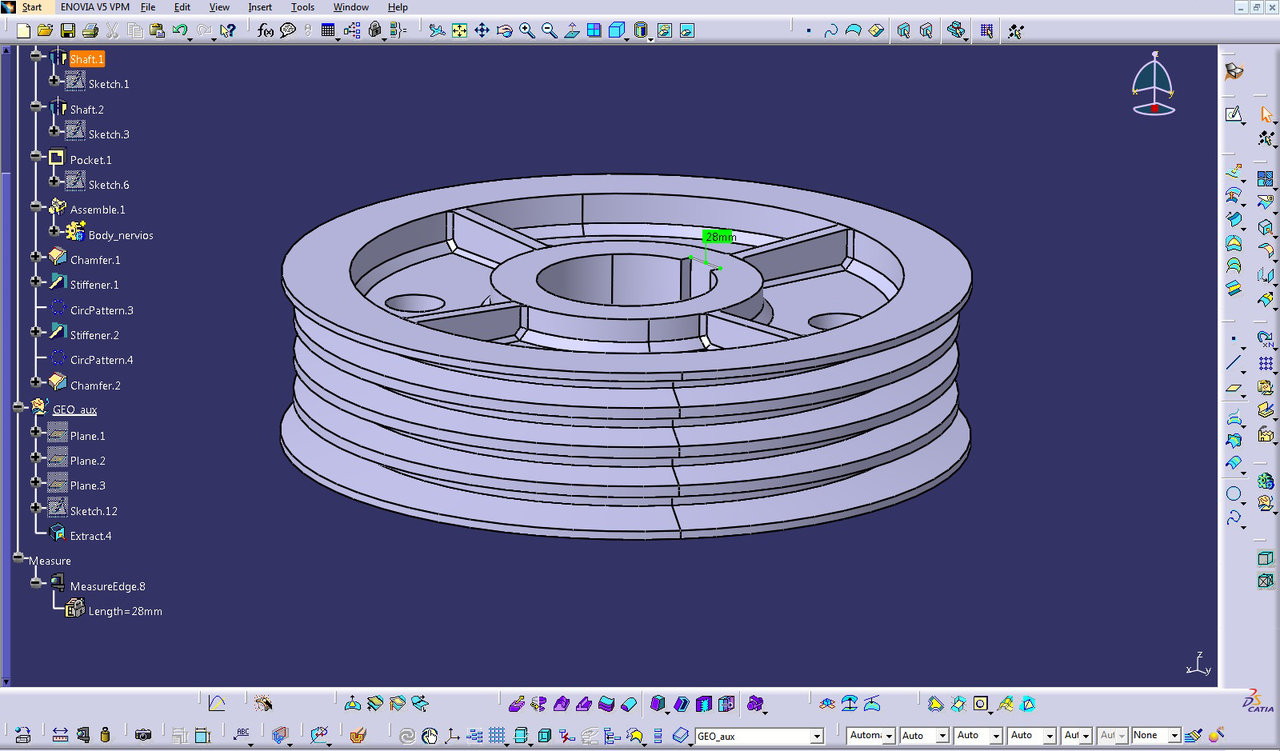The width and height of the screenshot is (1280, 751).
Task: Select MeasureEdge.8 in the tree
Action: 107,586
